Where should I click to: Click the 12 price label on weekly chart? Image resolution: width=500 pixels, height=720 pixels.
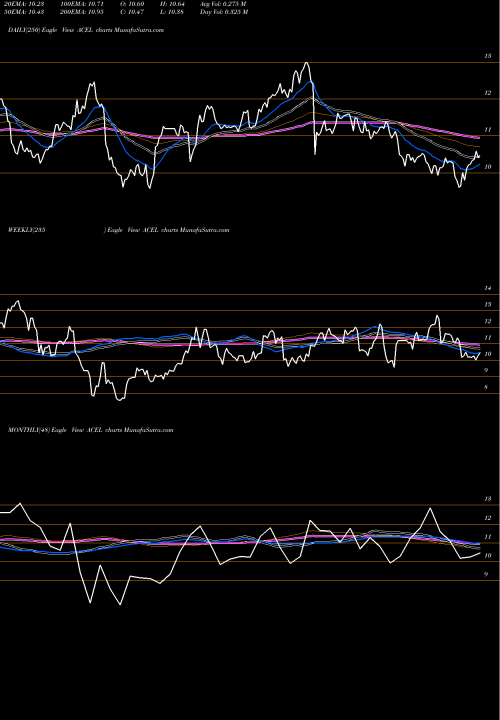pyautogui.click(x=488, y=321)
